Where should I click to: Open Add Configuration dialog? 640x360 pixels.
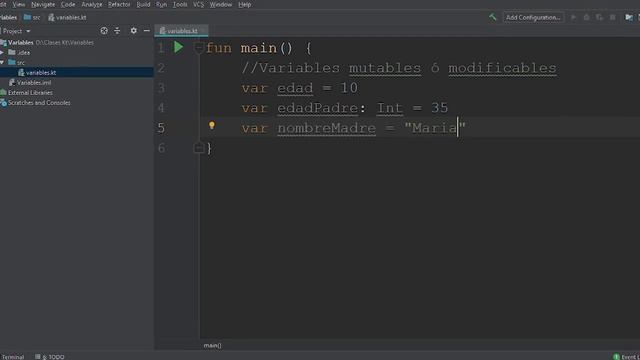(533, 17)
